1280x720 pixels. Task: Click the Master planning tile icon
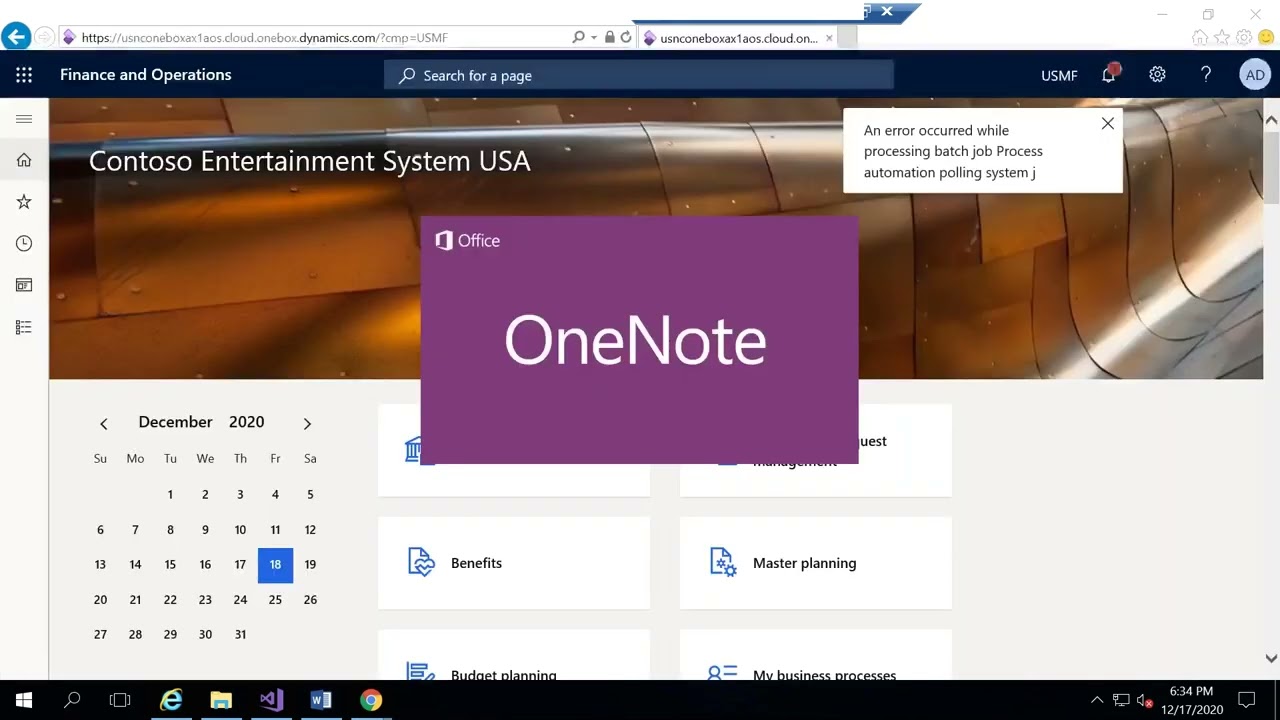point(723,562)
